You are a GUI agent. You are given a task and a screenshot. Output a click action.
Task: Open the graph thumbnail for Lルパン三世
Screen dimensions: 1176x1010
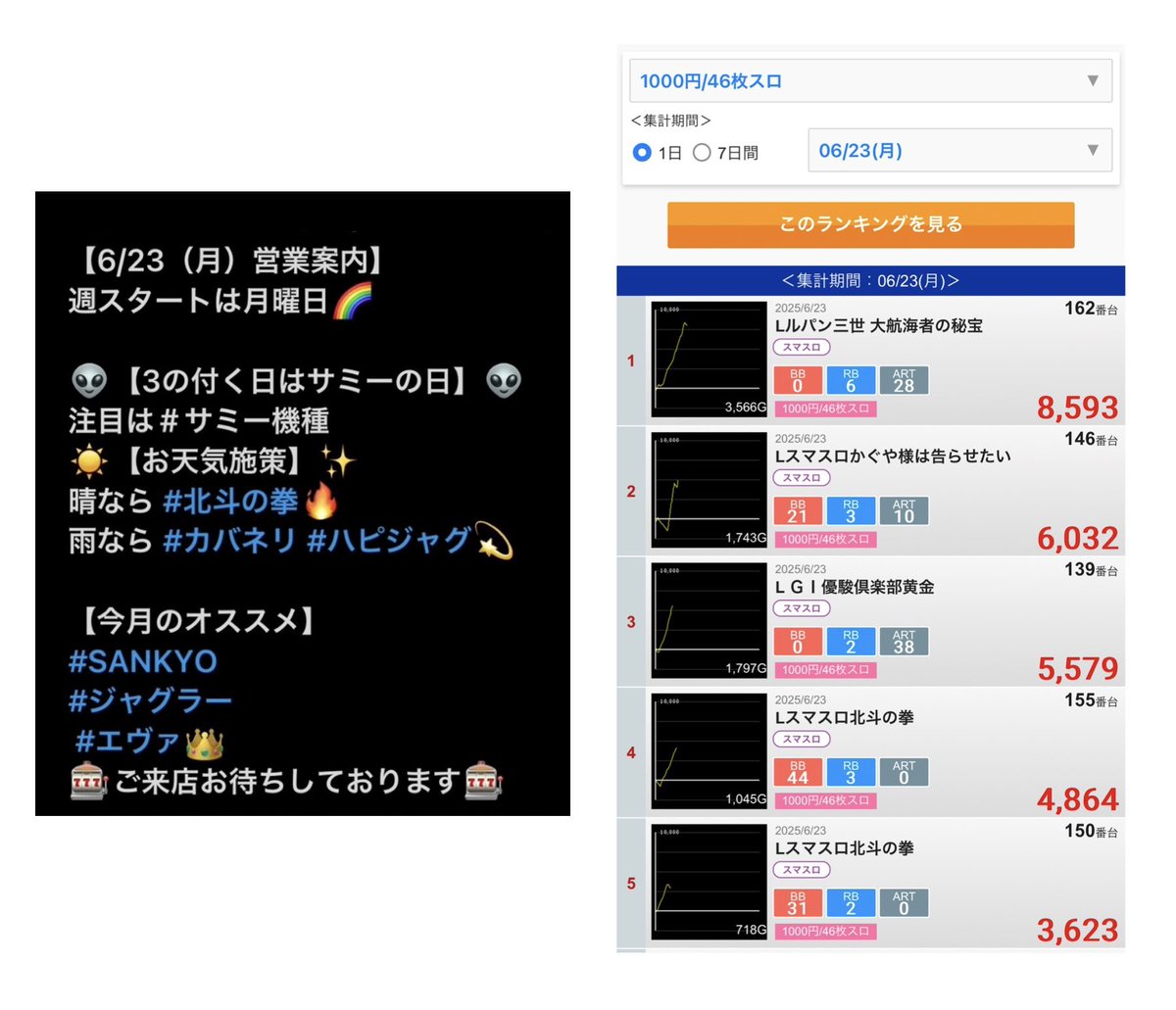point(710,360)
